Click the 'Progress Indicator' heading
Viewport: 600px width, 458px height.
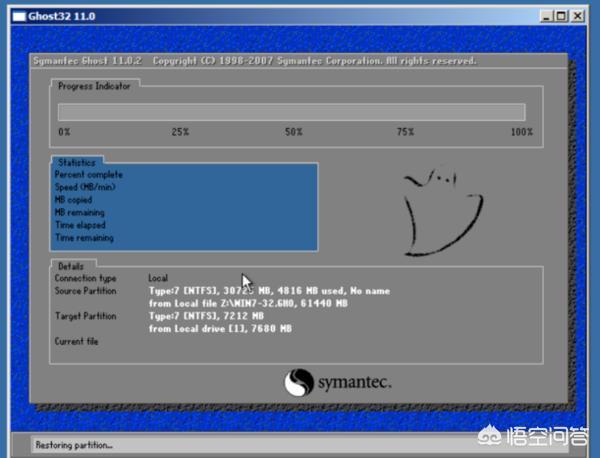coord(94,86)
